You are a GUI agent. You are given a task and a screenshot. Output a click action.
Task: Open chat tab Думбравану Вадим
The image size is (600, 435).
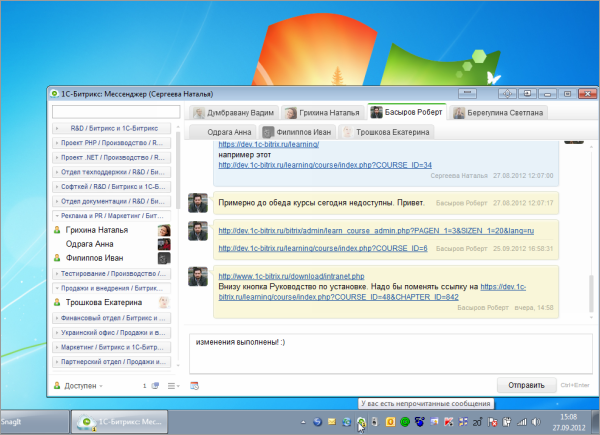coord(235,113)
